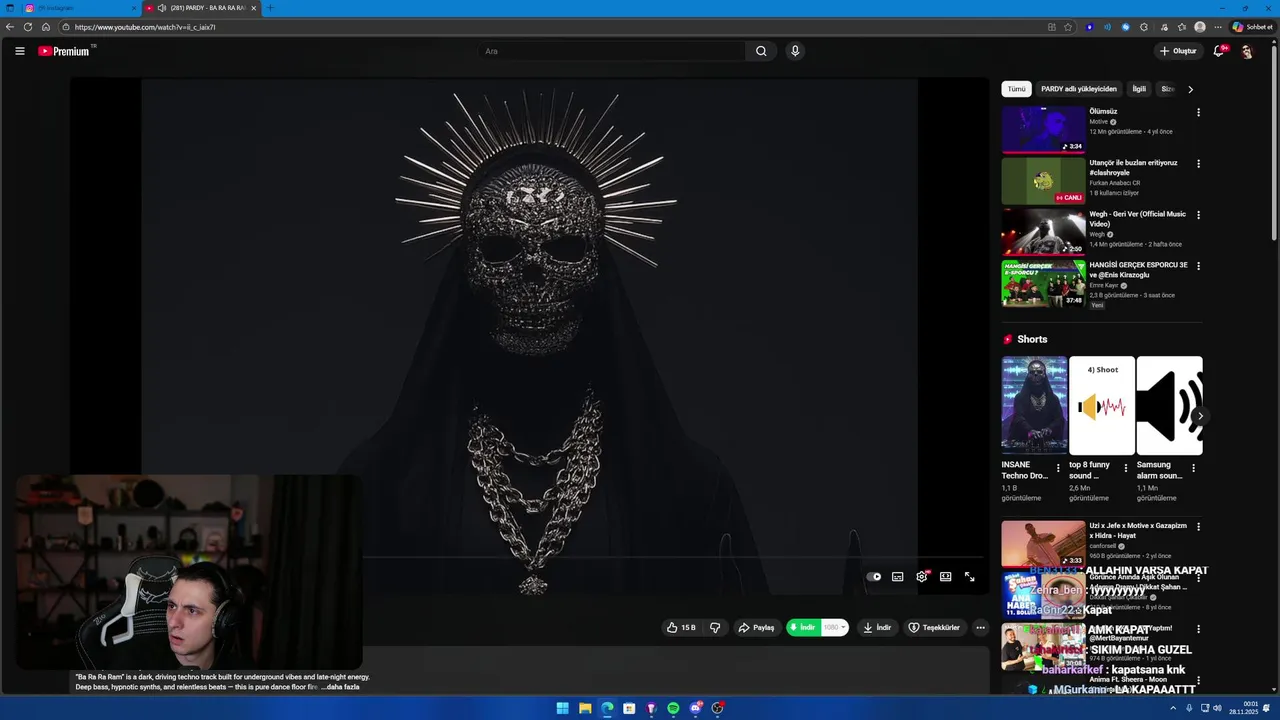Open quality dropdown next to green İndir

point(835,628)
